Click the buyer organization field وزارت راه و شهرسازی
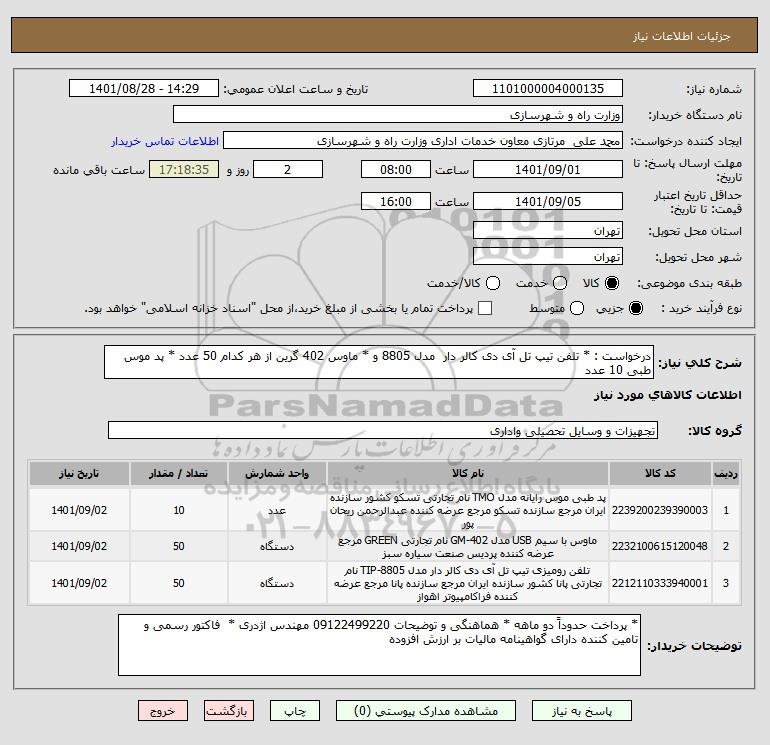770x745 pixels. pyautogui.click(x=398, y=114)
